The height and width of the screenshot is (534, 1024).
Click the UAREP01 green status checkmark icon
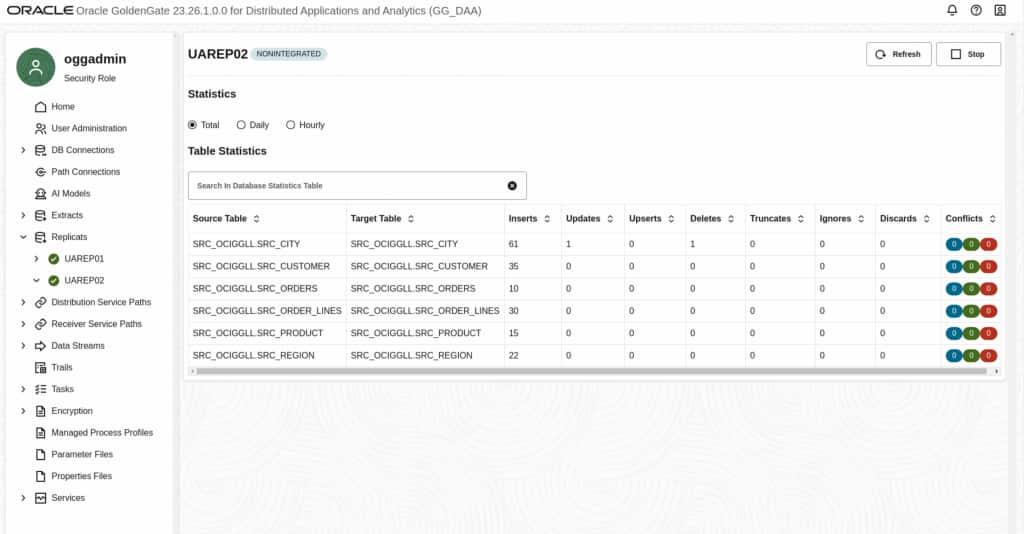point(54,259)
